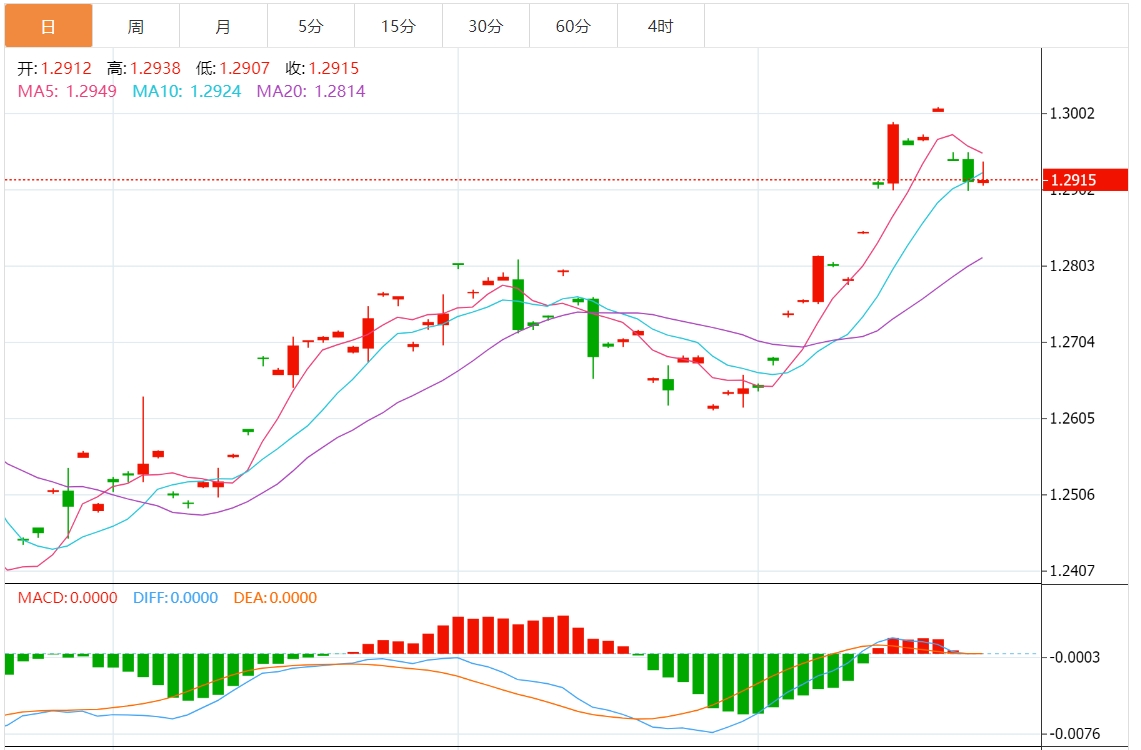1141x750 pixels.
Task: Click the 1.2704 price axis label
Action: pos(1072,343)
